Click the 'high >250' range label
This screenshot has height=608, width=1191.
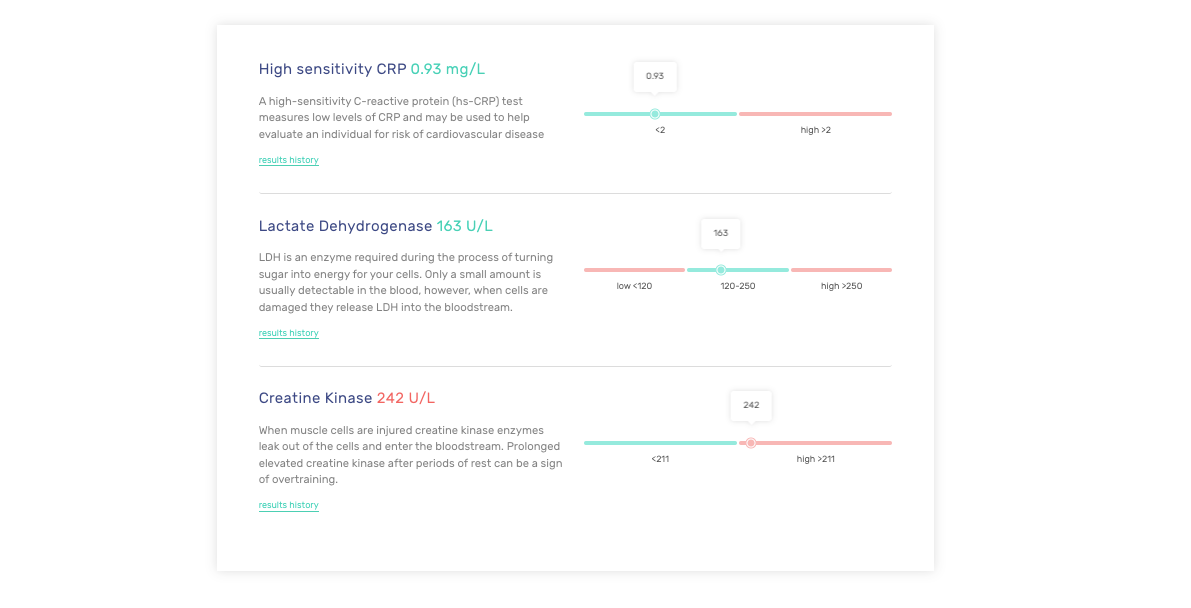pos(841,286)
